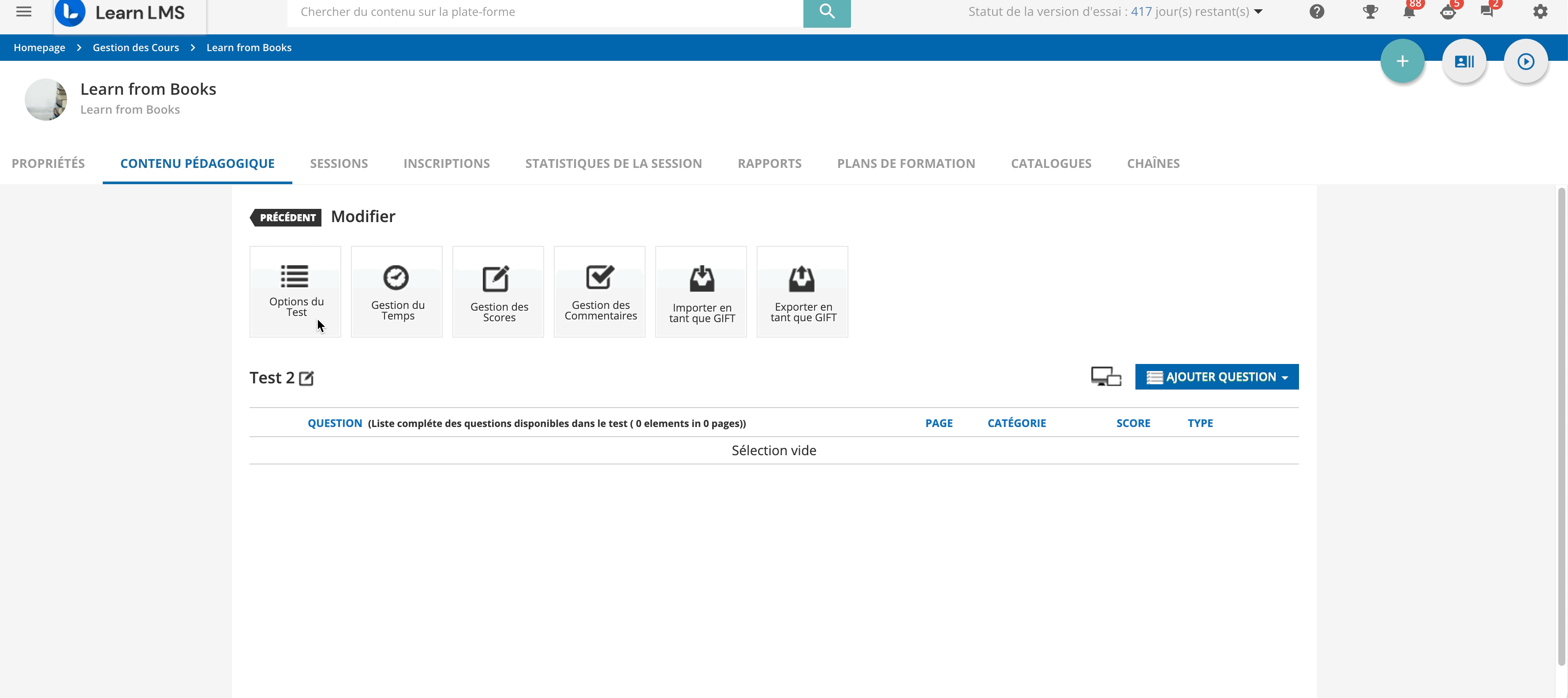Click Learn from Books breadcrumb
Viewport: 1568px width, 698px height.
(249, 48)
